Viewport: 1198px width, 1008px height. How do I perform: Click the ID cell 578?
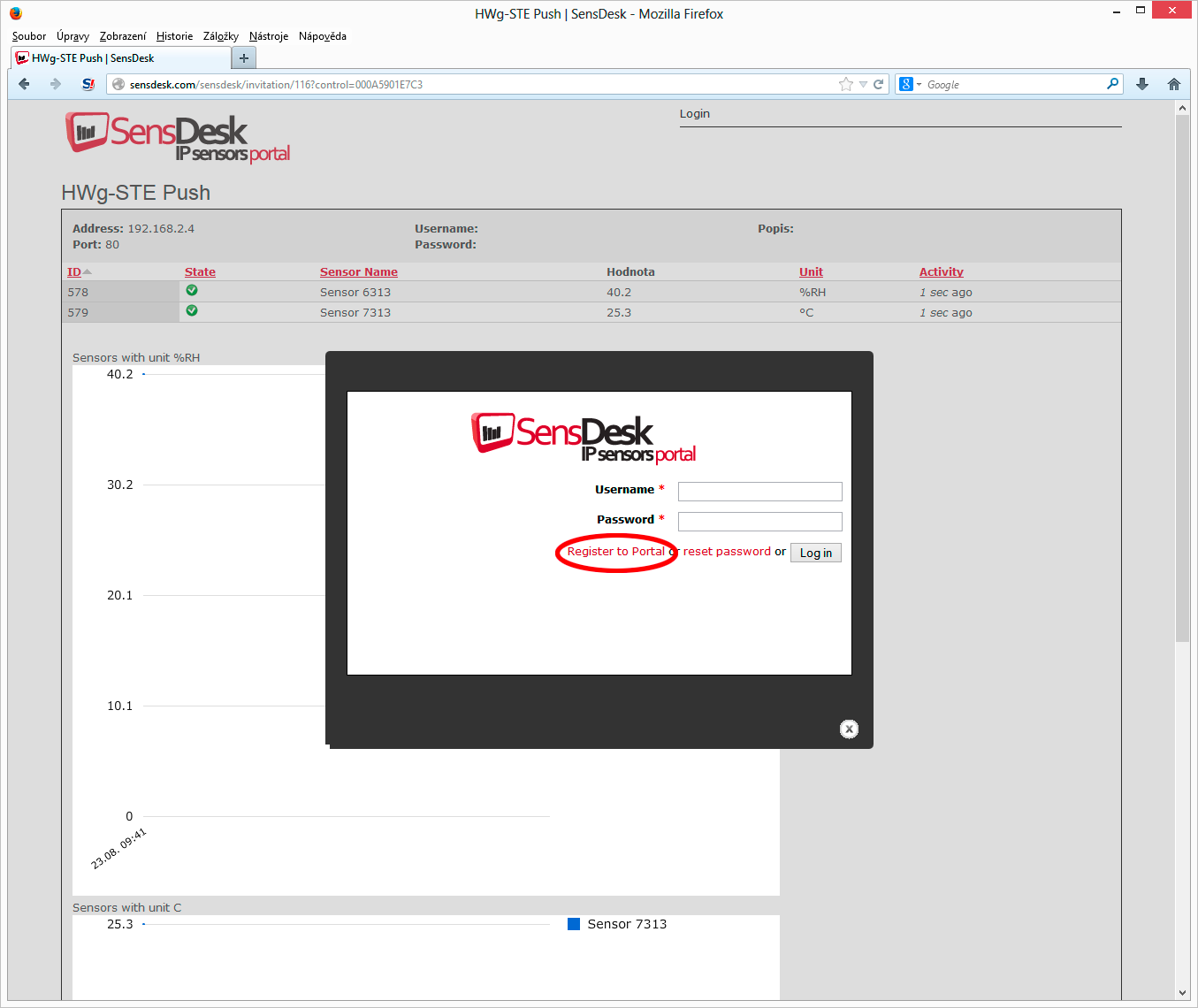tap(78, 292)
